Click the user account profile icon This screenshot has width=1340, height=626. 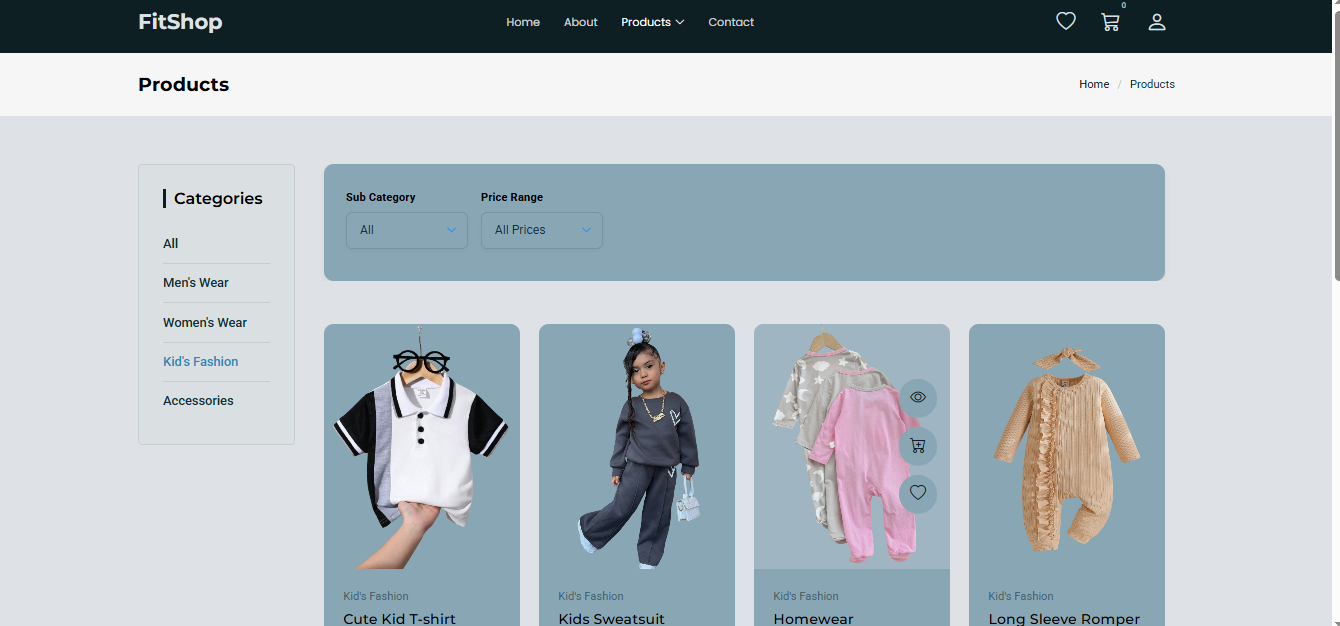tap(1157, 22)
